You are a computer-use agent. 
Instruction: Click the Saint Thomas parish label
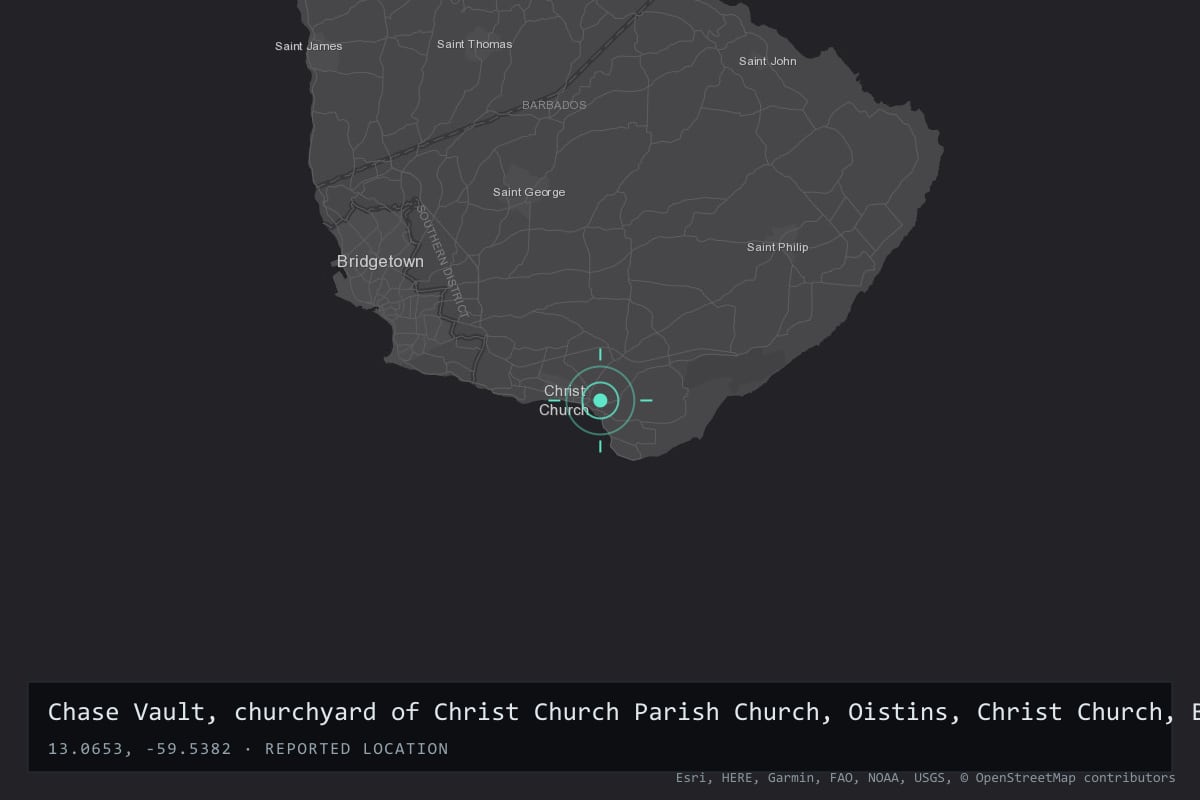[x=475, y=44]
